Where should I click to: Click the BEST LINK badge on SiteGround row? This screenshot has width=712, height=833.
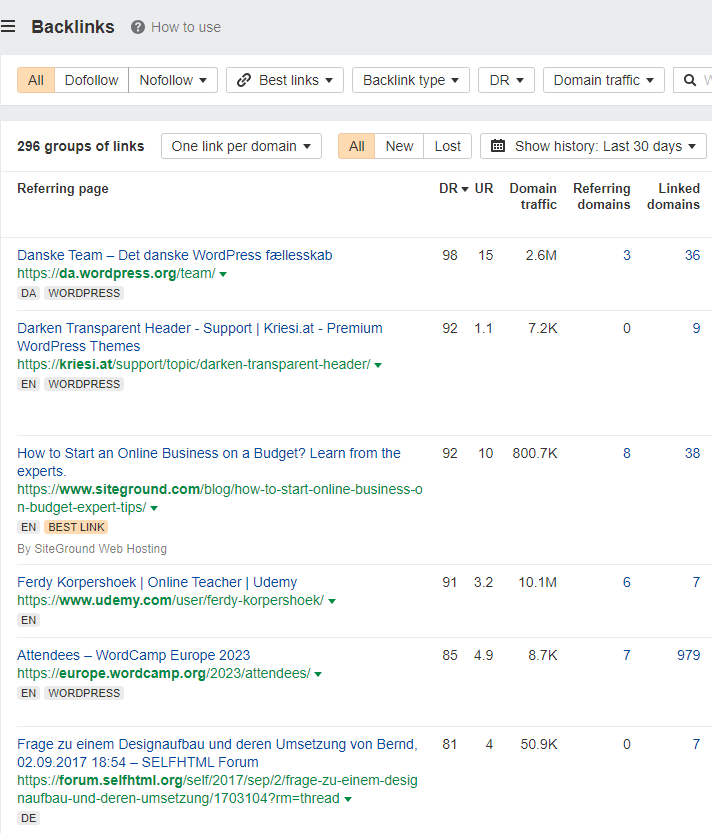coord(75,526)
